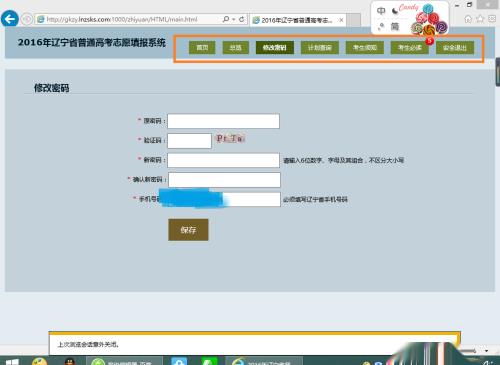
Task: Click the 中 input mode icon
Action: point(381,11)
